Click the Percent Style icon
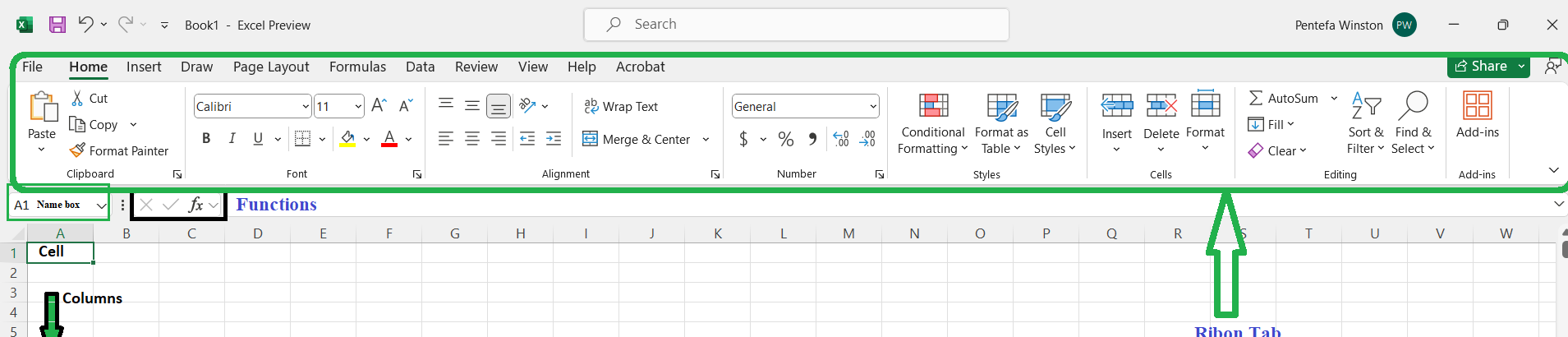The width and height of the screenshot is (1568, 337). coord(786,139)
